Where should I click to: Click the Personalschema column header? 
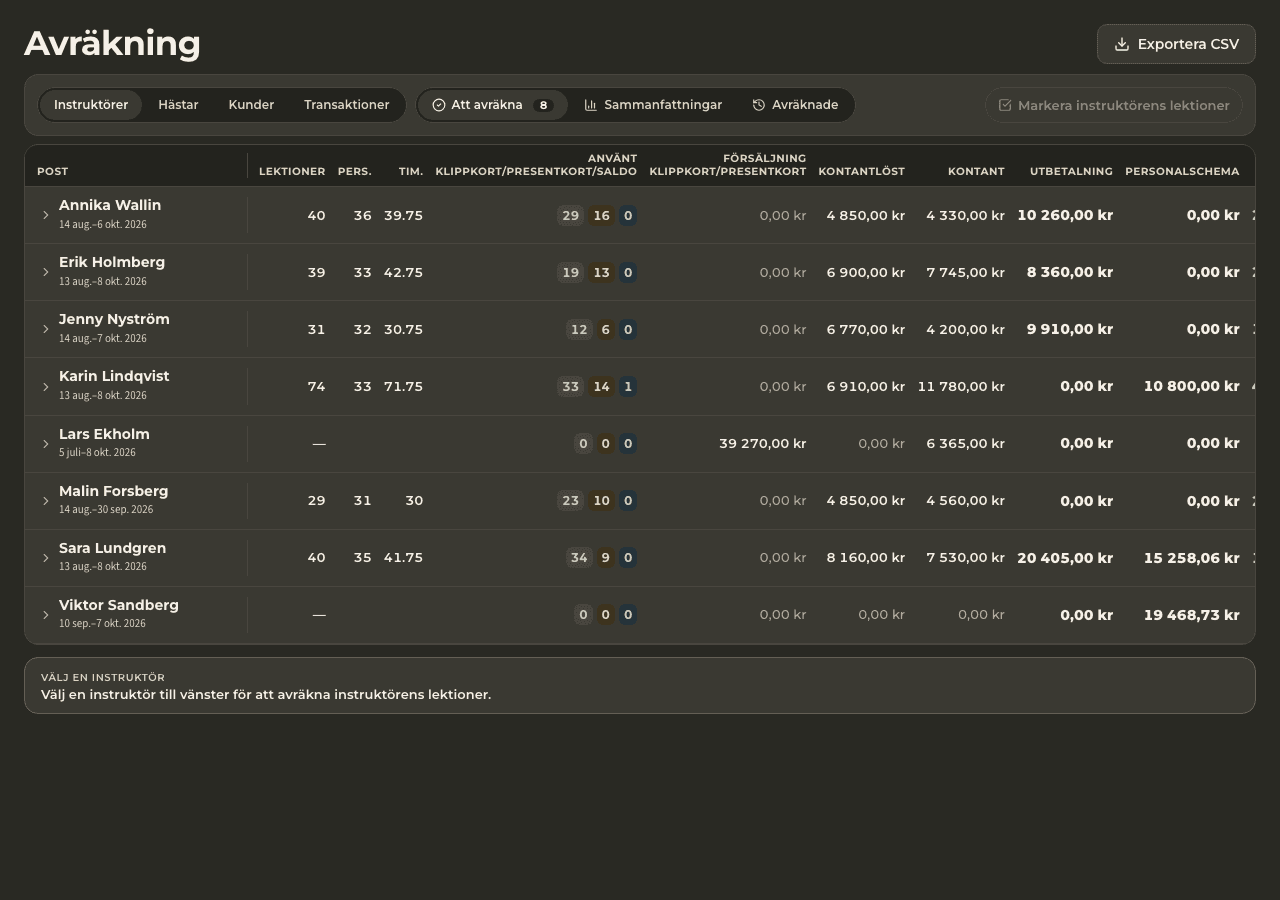pyautogui.click(x=1182, y=171)
